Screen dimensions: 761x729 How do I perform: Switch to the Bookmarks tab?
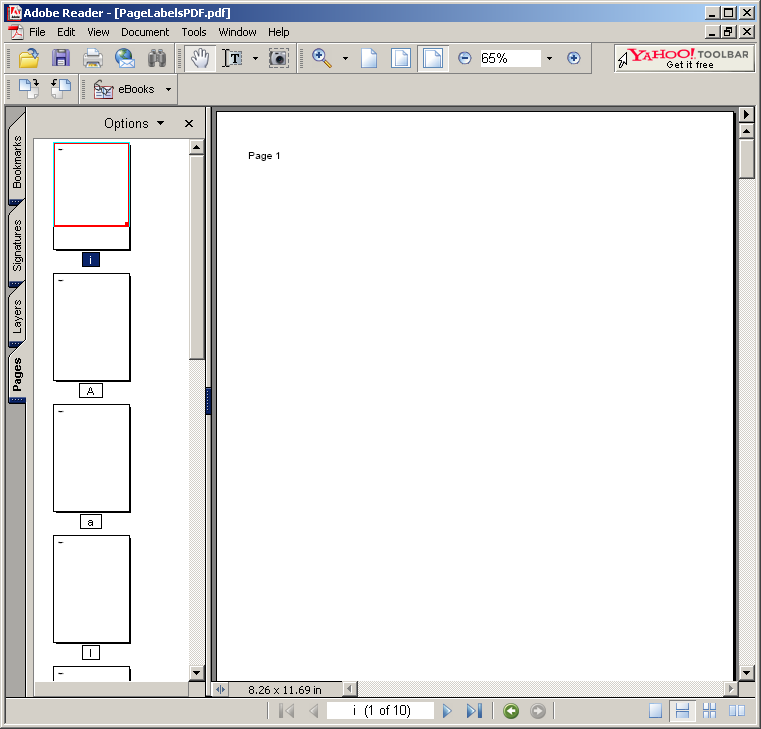click(17, 161)
